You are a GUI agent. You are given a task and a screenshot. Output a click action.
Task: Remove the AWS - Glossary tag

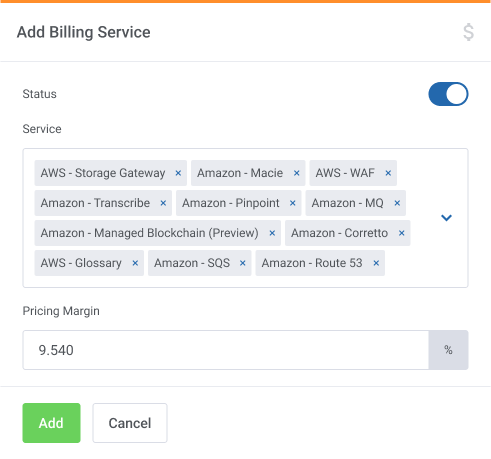click(135, 263)
